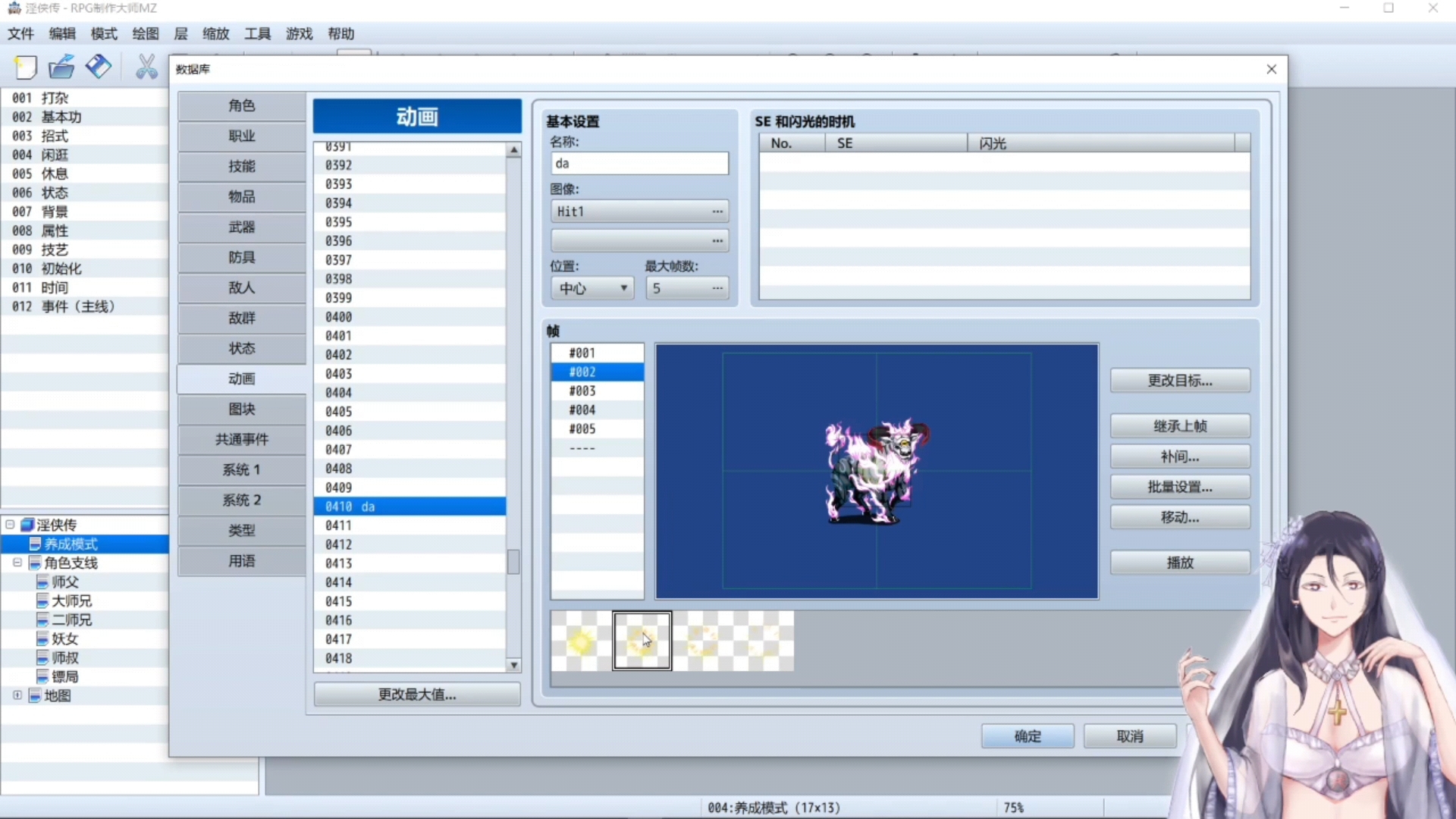Collapse the 淫侠传 root tree node
Image resolution: width=1456 pixels, height=819 pixels.
(10, 524)
